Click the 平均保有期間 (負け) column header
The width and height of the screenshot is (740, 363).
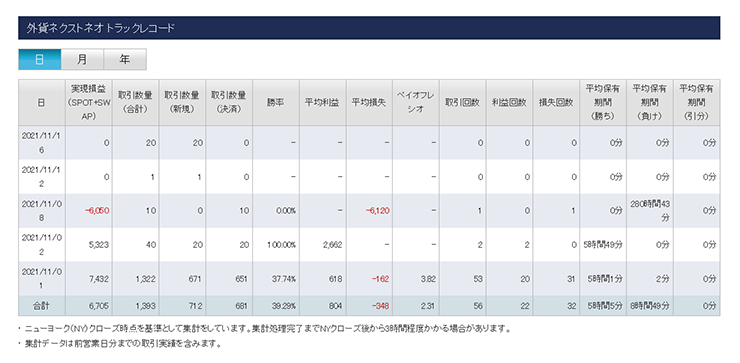pyautogui.click(x=649, y=102)
